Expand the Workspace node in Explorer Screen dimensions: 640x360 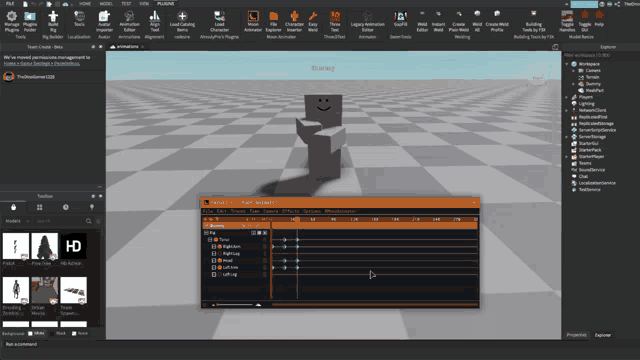[567, 64]
